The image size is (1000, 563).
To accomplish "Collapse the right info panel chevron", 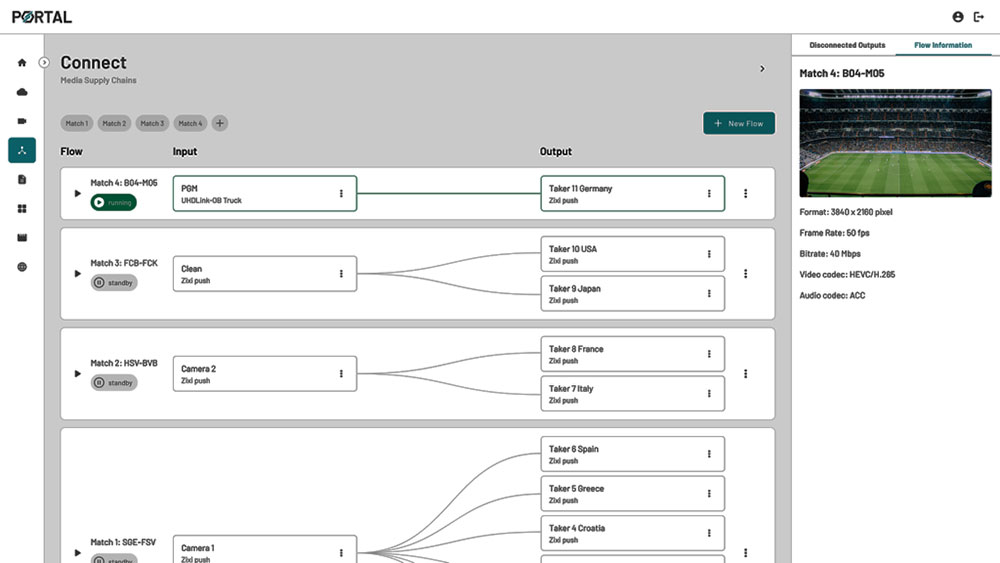I will (762, 68).
